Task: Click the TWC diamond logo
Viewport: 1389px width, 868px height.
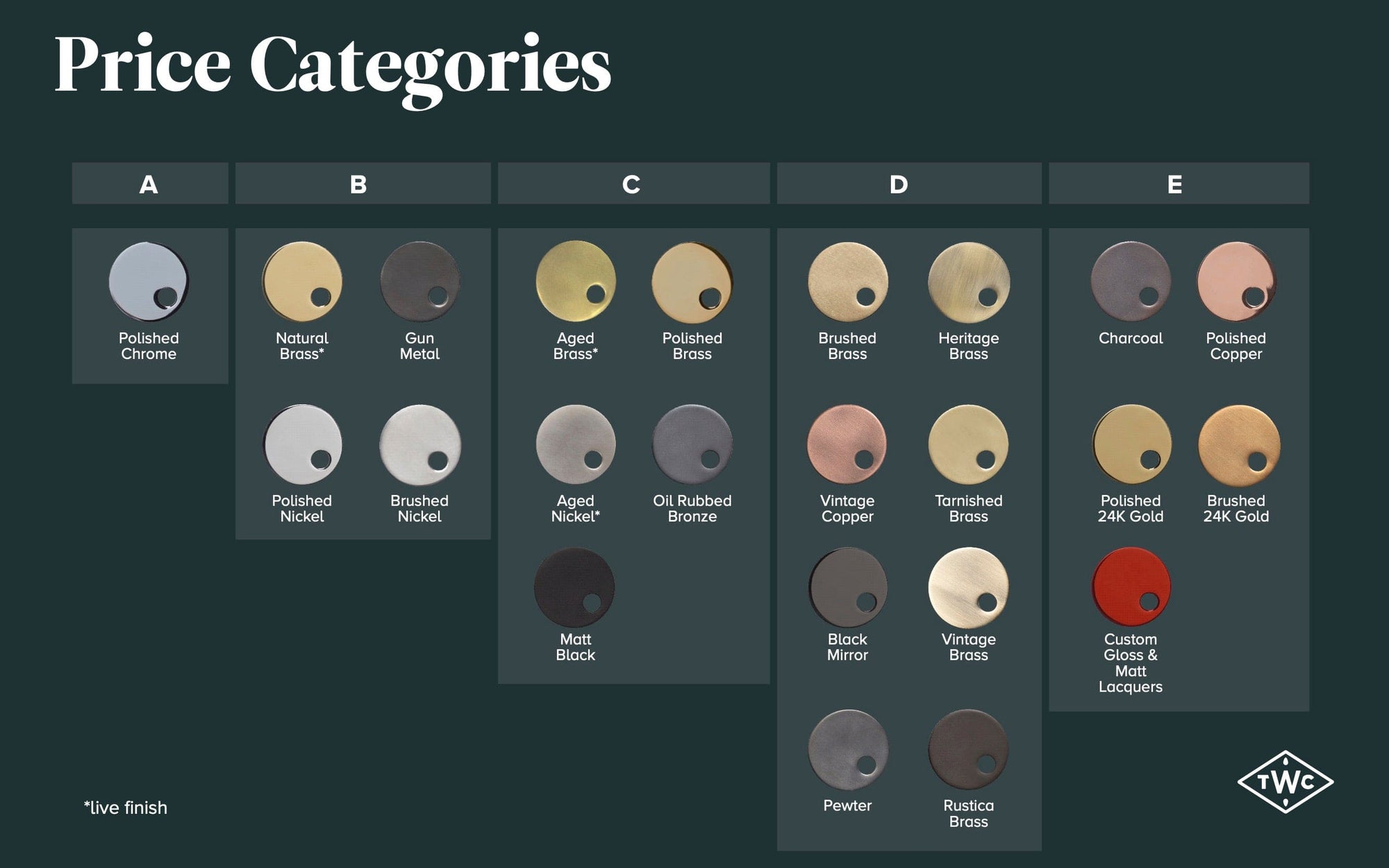Action: [x=1285, y=781]
